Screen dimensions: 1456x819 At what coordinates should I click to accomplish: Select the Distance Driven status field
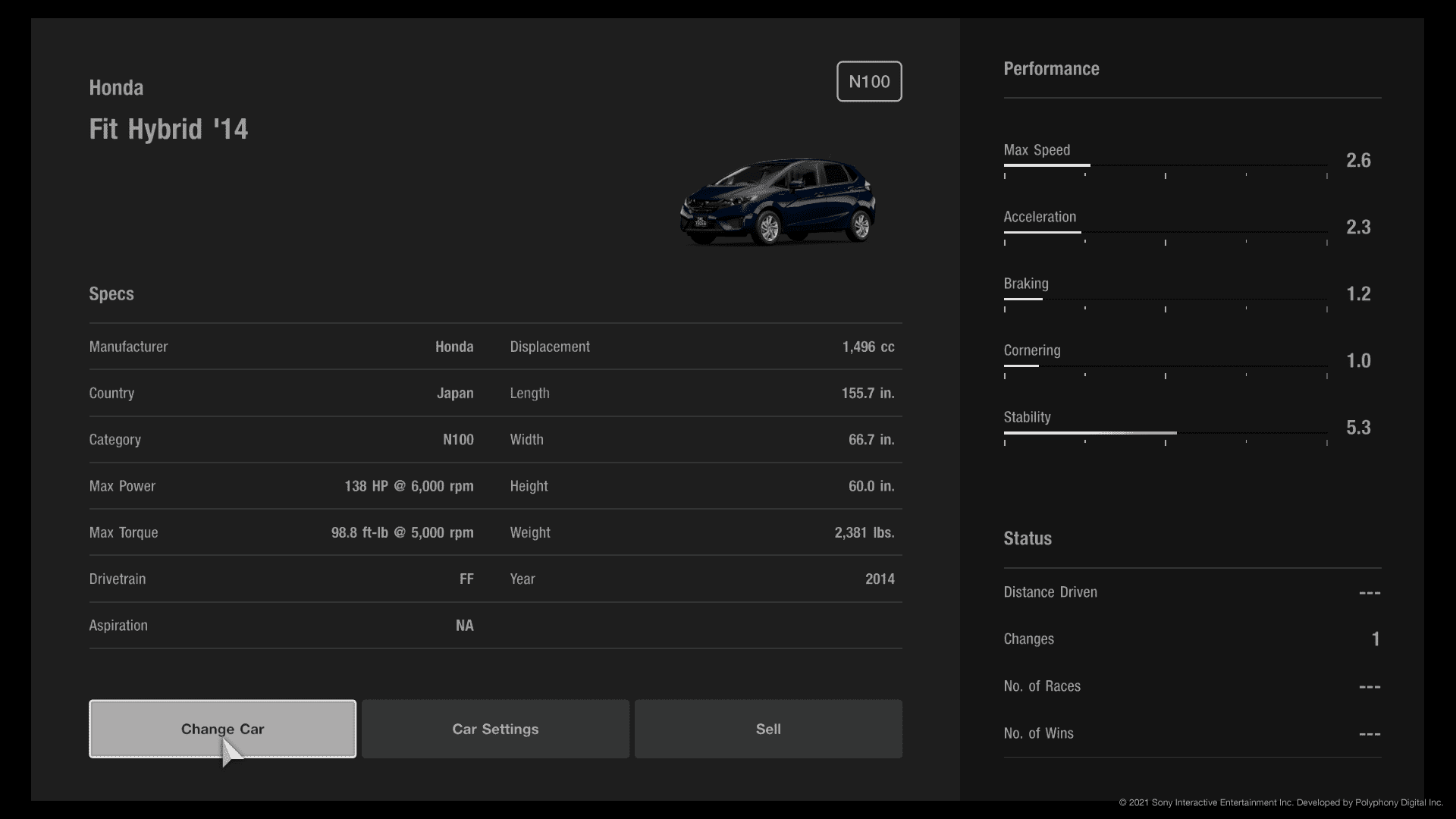(1192, 591)
